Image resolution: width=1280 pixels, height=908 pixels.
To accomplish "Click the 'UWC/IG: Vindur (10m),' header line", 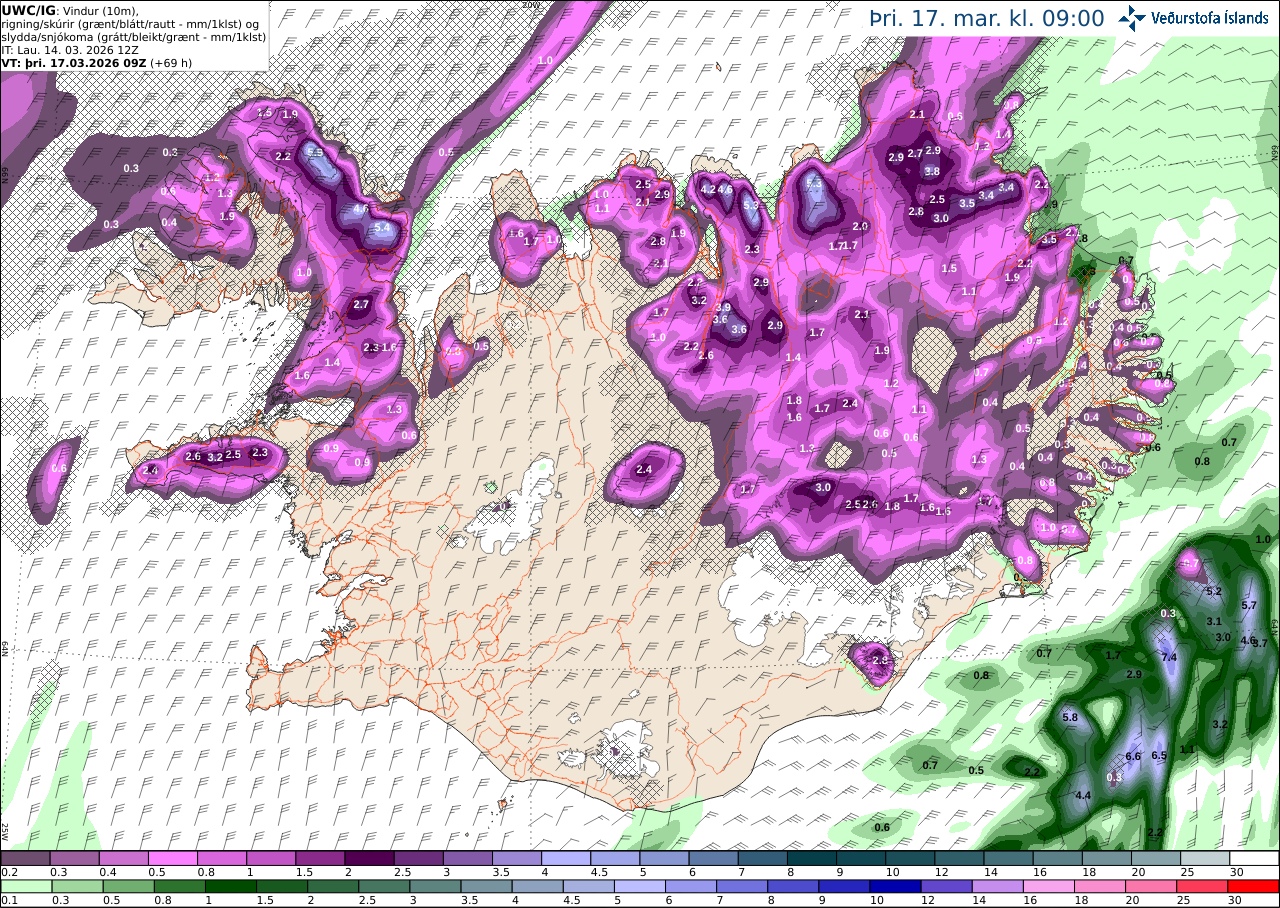I will point(70,10).
